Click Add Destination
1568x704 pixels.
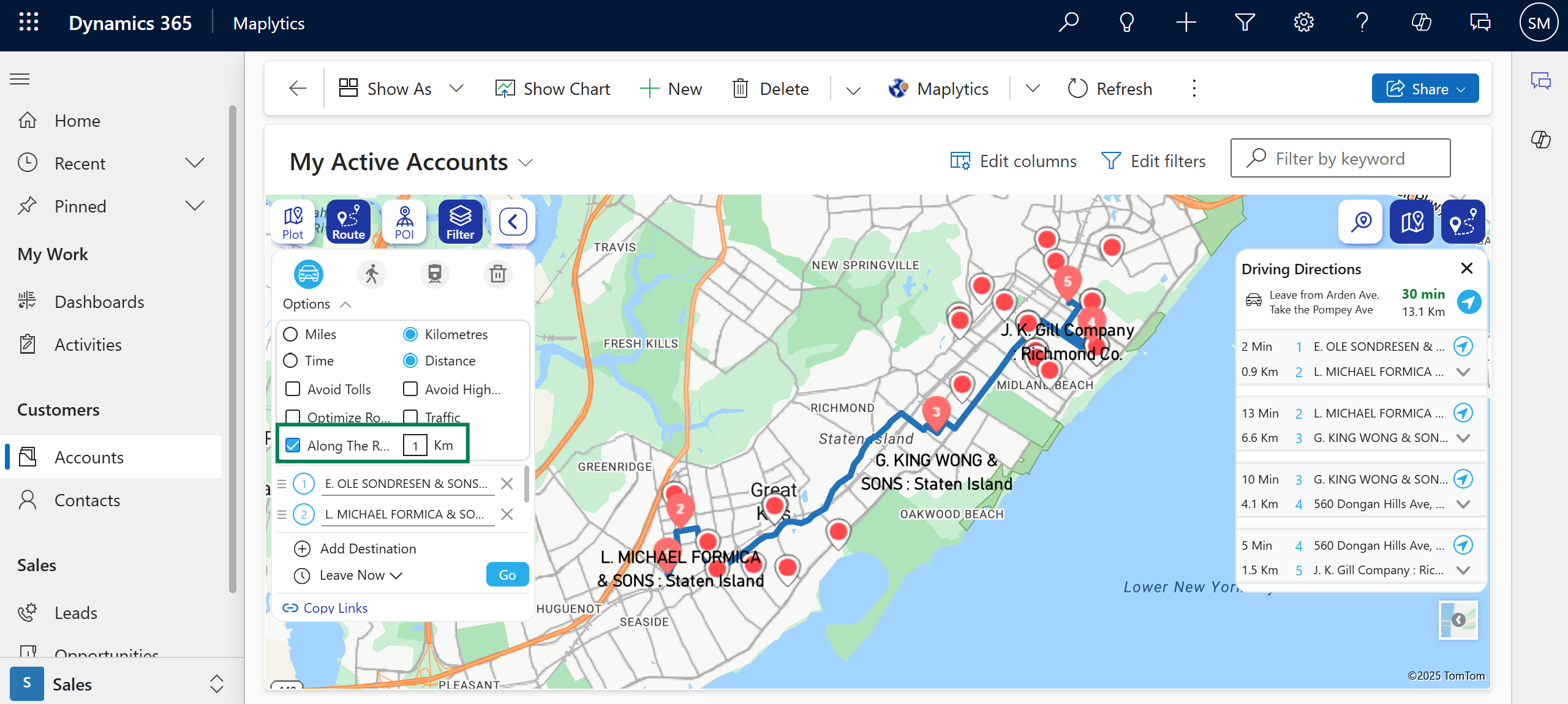pos(367,549)
